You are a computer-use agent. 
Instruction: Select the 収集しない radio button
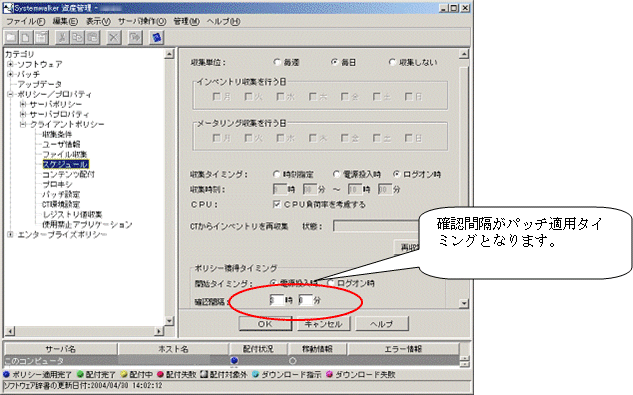pos(392,62)
